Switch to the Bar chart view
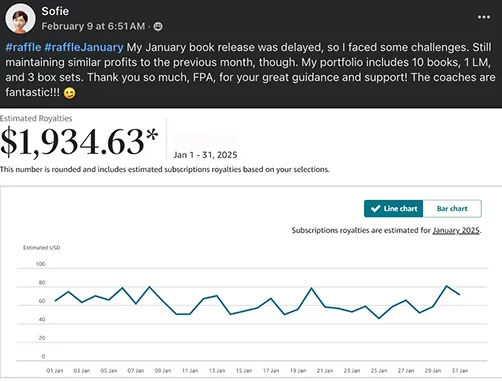502x381 pixels. click(452, 209)
